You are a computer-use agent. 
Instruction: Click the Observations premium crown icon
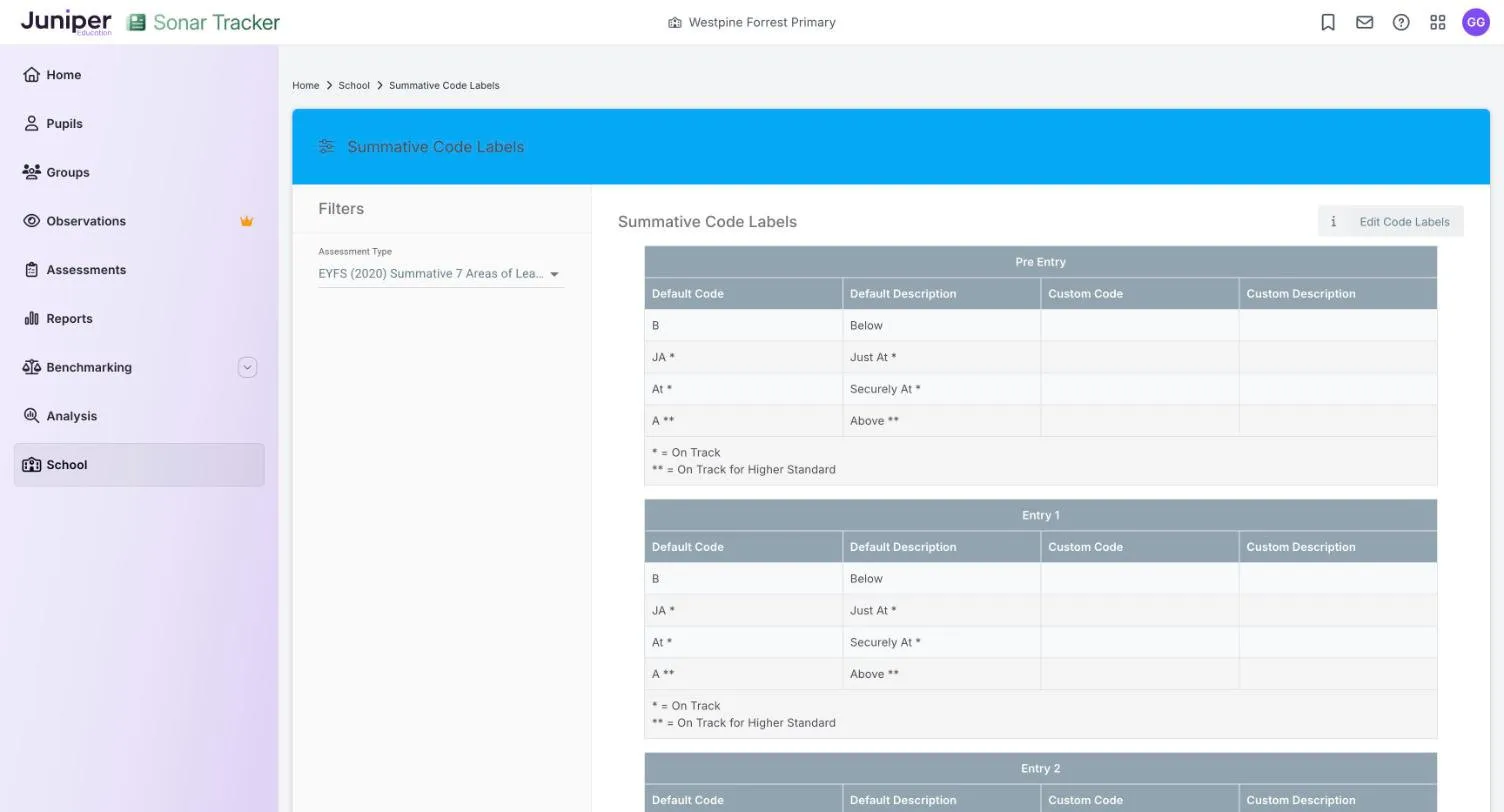coord(246,221)
